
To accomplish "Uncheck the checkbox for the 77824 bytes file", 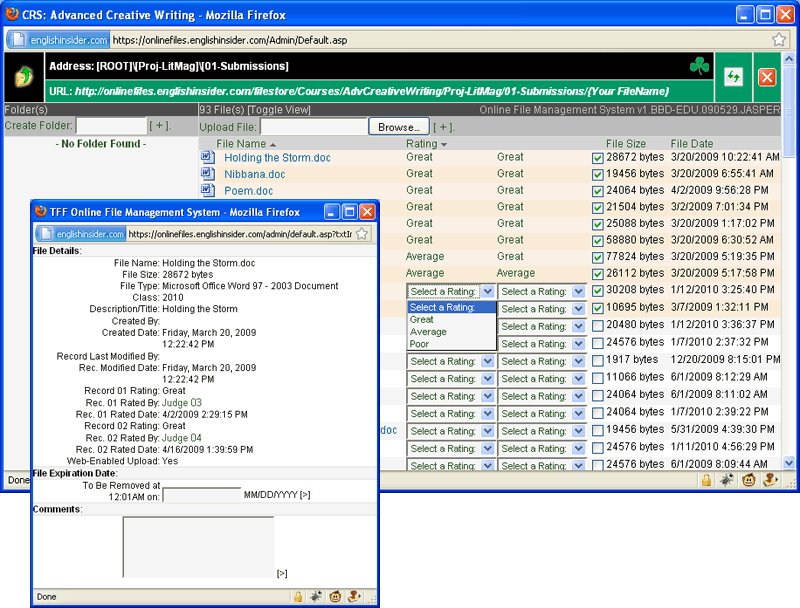I will point(597,258).
